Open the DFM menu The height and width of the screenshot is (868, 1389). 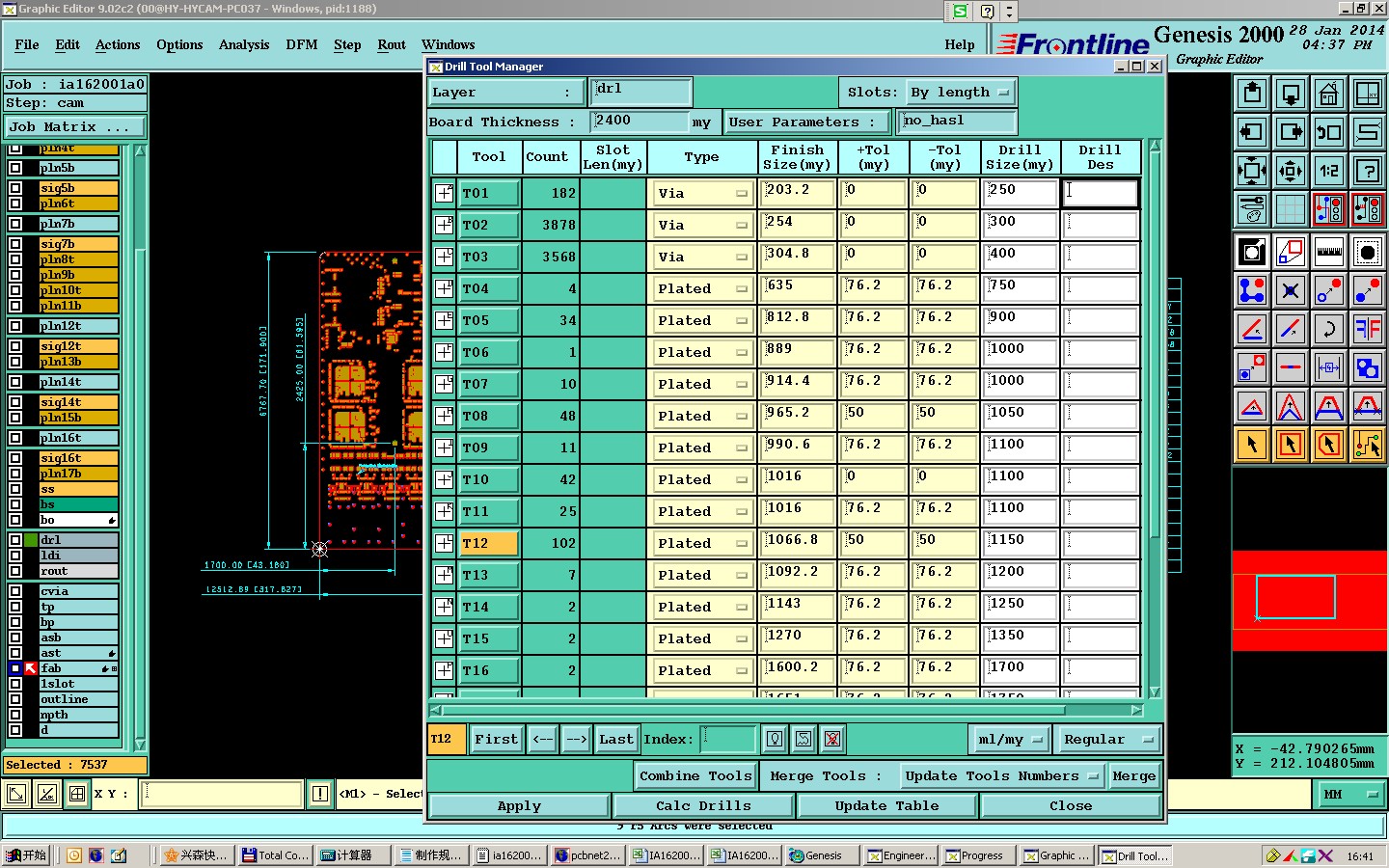[x=302, y=45]
